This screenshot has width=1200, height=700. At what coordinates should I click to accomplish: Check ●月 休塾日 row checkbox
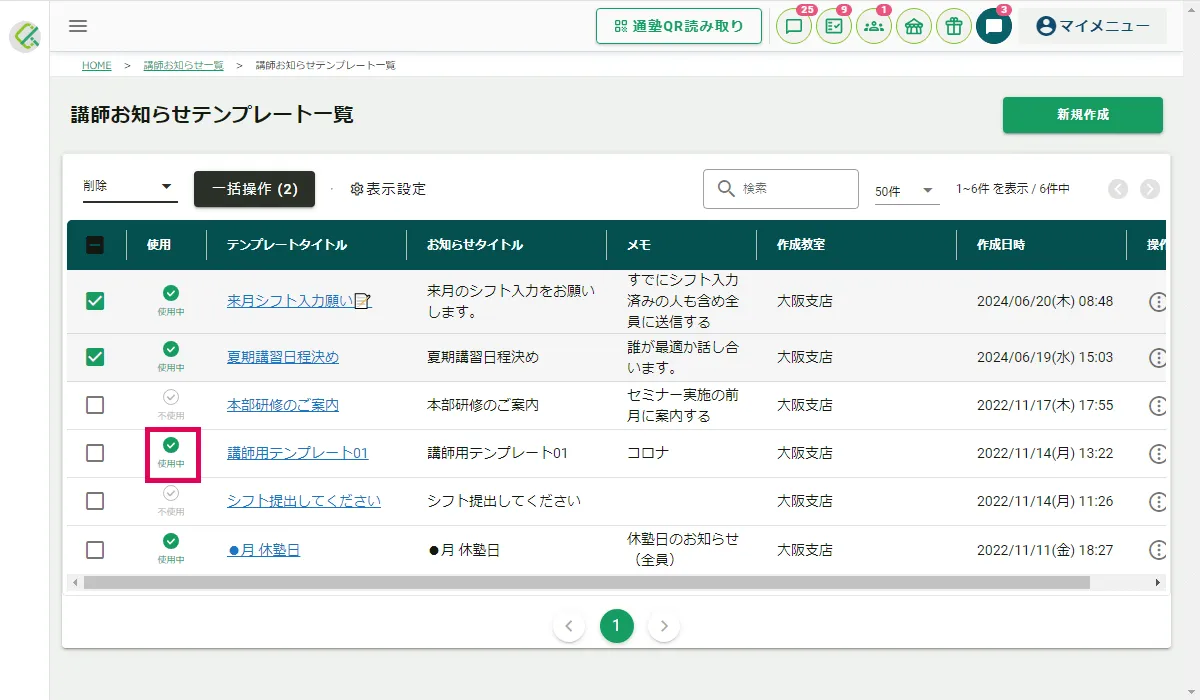click(95, 549)
